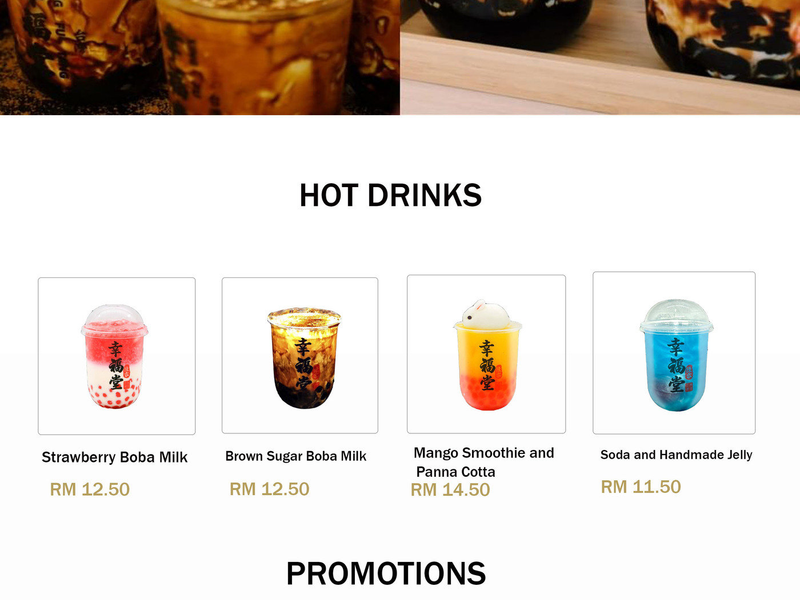
Task: Click the caramelized top of the brown sugar cup
Action: click(304, 317)
